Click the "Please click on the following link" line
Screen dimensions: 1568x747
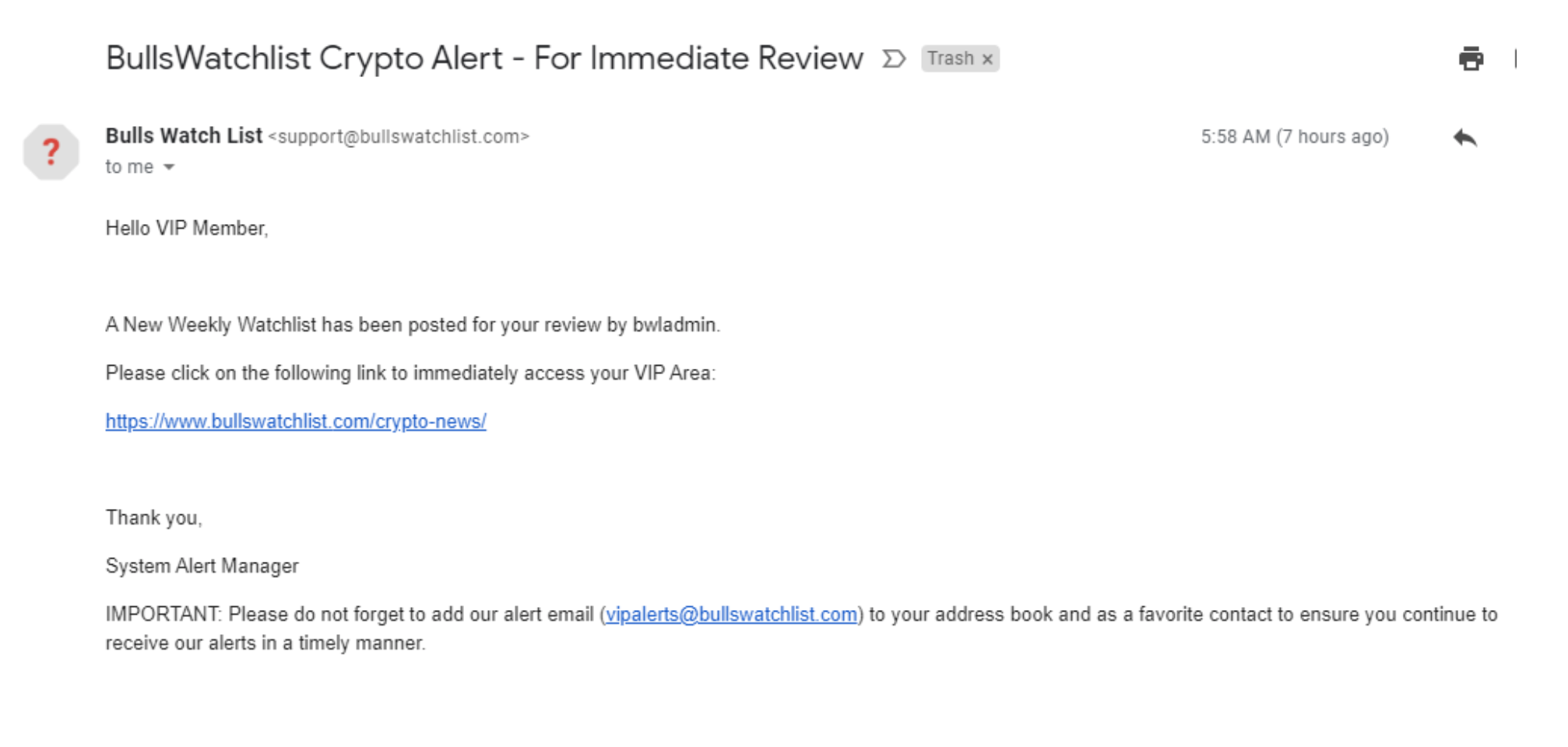coord(410,373)
